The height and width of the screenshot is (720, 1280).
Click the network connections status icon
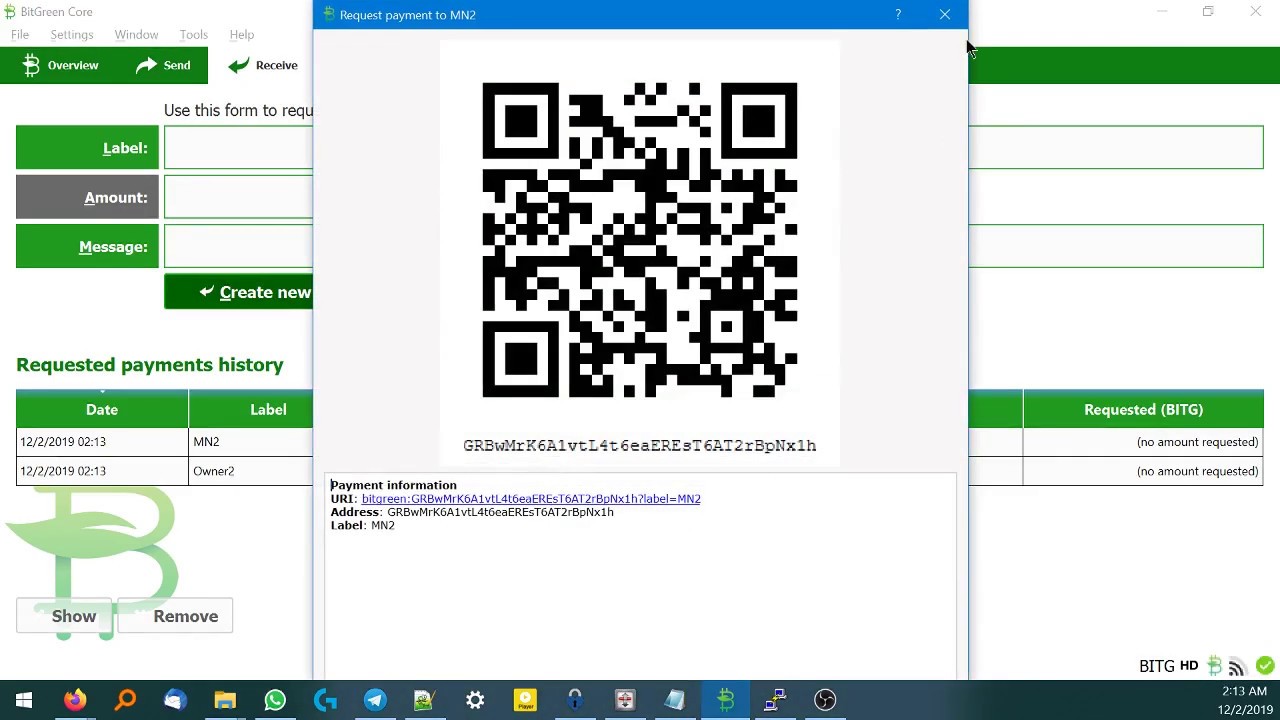[1237, 666]
